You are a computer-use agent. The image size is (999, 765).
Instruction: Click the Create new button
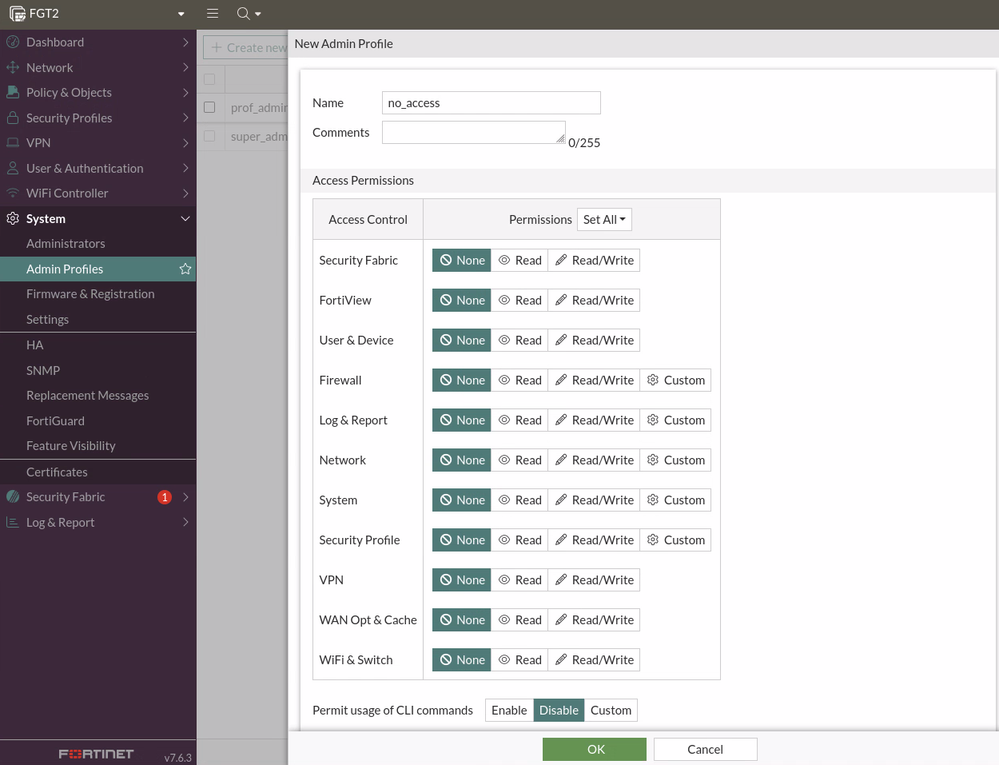coord(246,48)
